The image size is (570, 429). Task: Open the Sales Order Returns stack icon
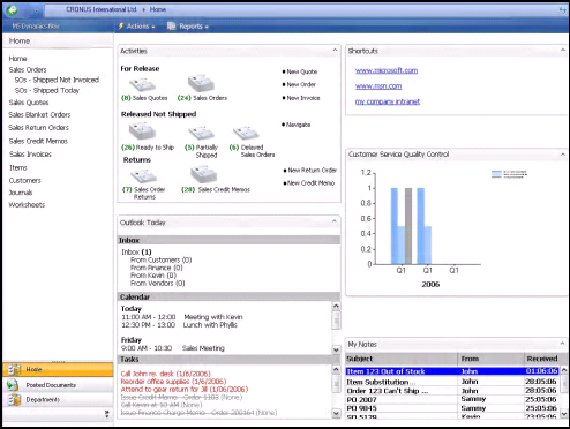144,177
